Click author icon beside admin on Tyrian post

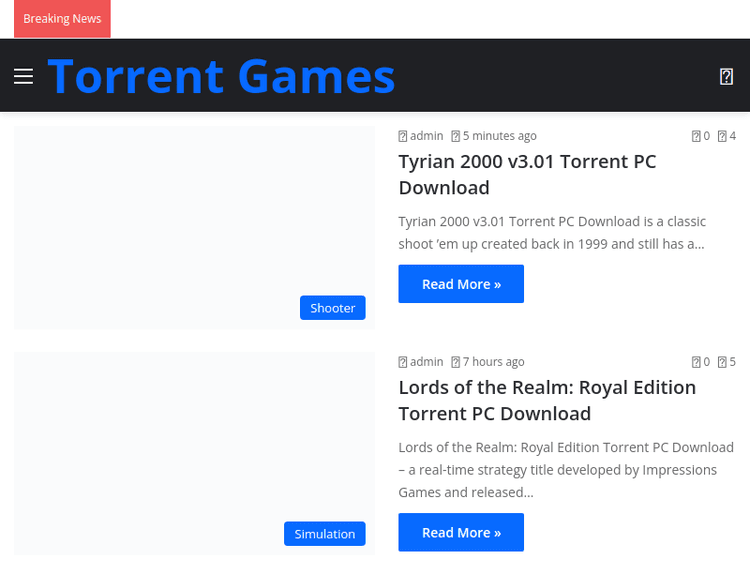[403, 136]
